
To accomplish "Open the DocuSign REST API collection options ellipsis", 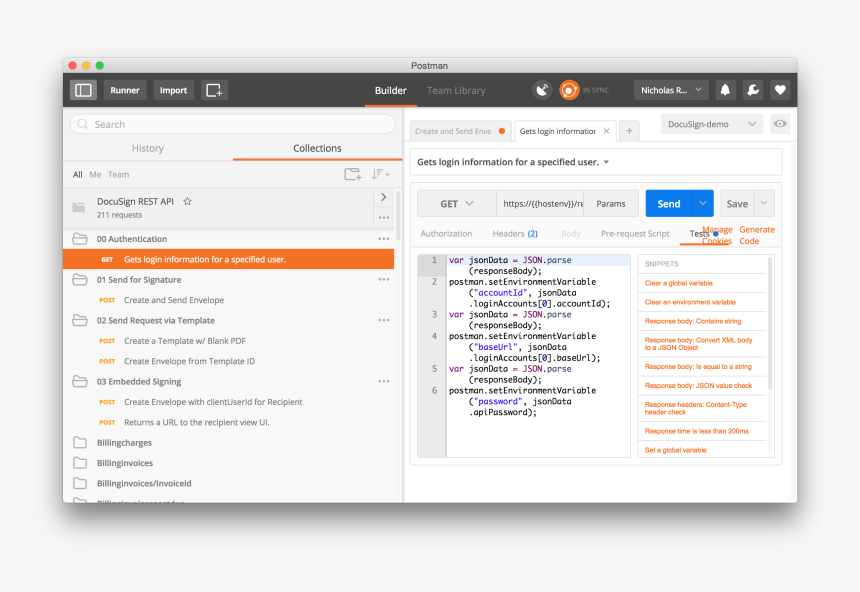I will 383,218.
